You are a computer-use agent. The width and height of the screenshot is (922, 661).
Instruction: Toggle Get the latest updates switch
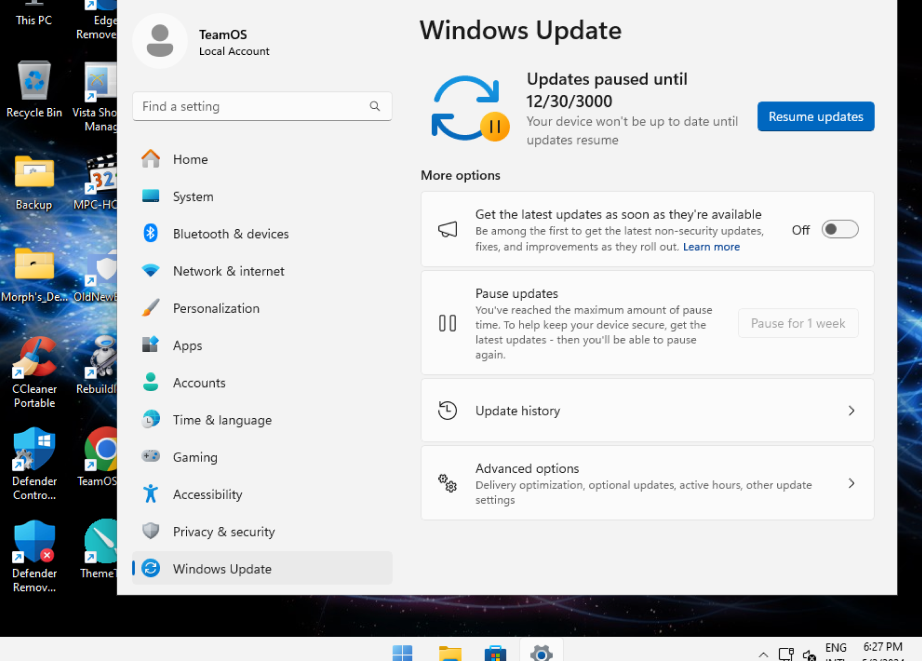(x=840, y=229)
